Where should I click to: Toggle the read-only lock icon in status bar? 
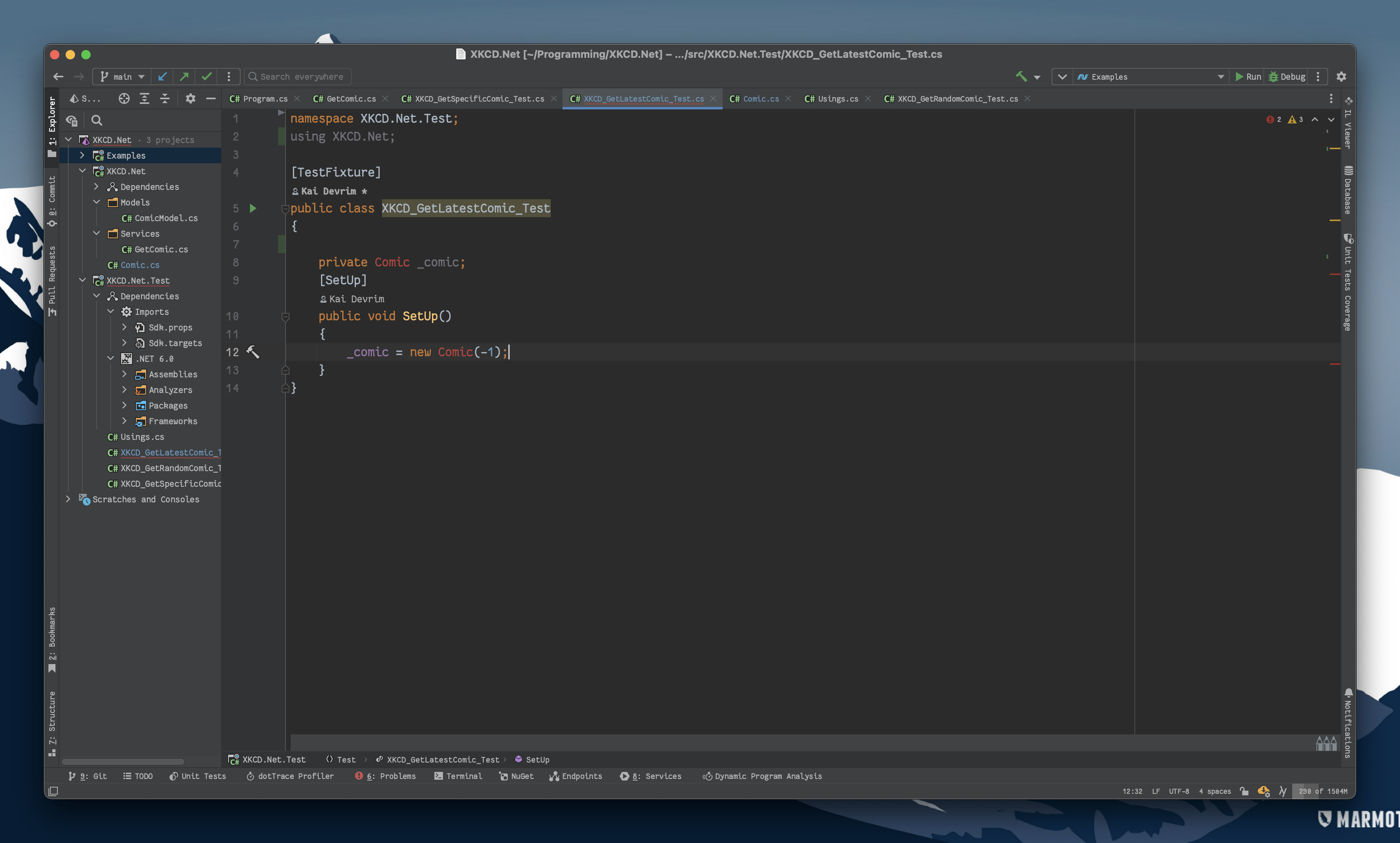tap(1244, 791)
